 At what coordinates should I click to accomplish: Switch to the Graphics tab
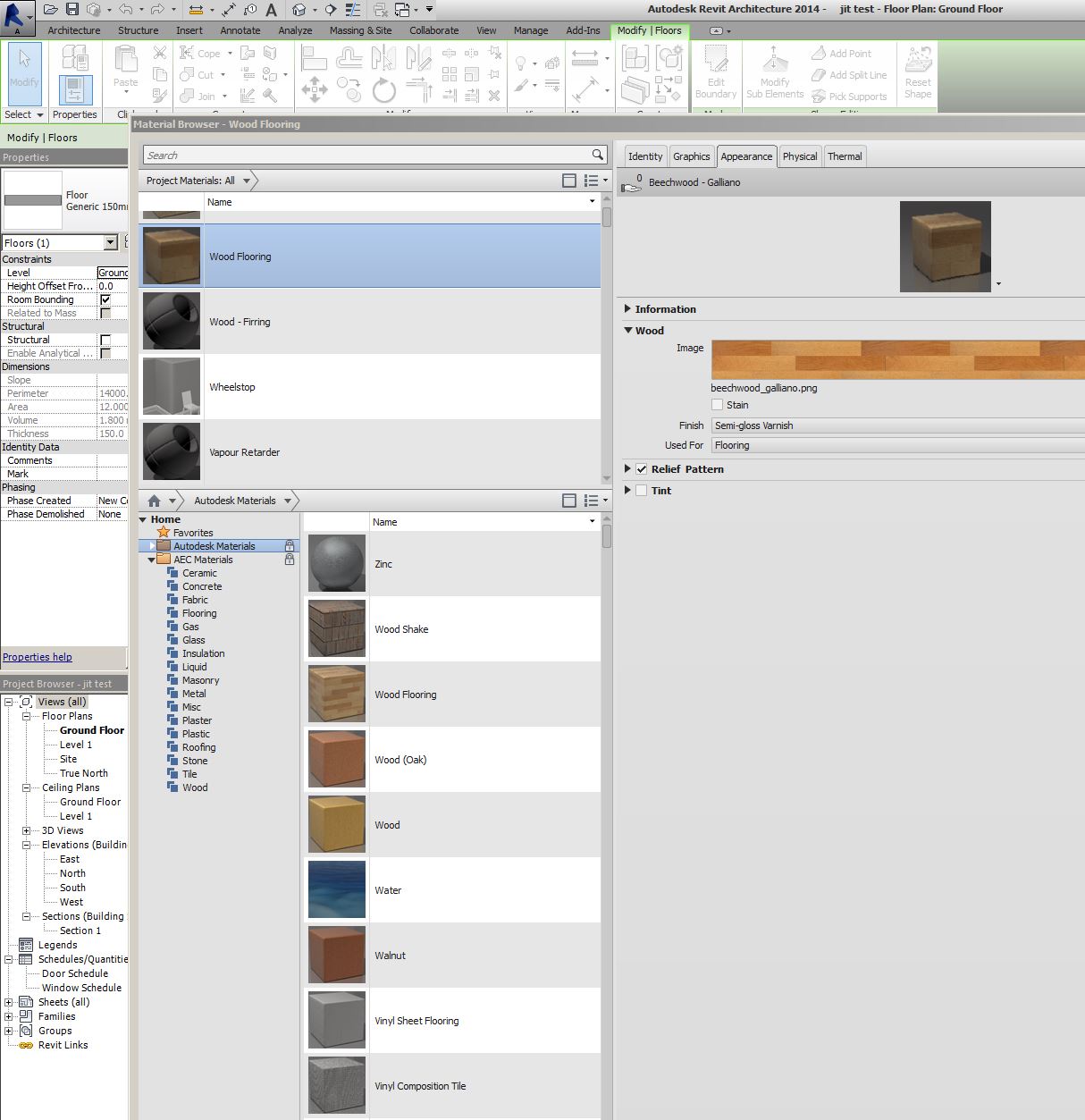(x=692, y=156)
